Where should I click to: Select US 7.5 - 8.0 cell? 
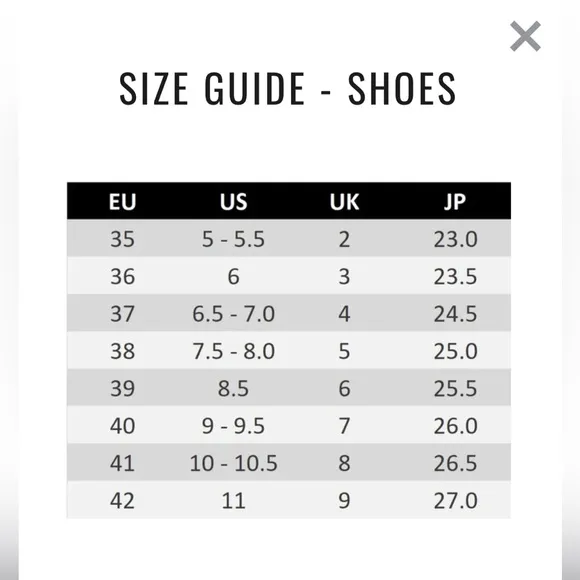click(233, 351)
